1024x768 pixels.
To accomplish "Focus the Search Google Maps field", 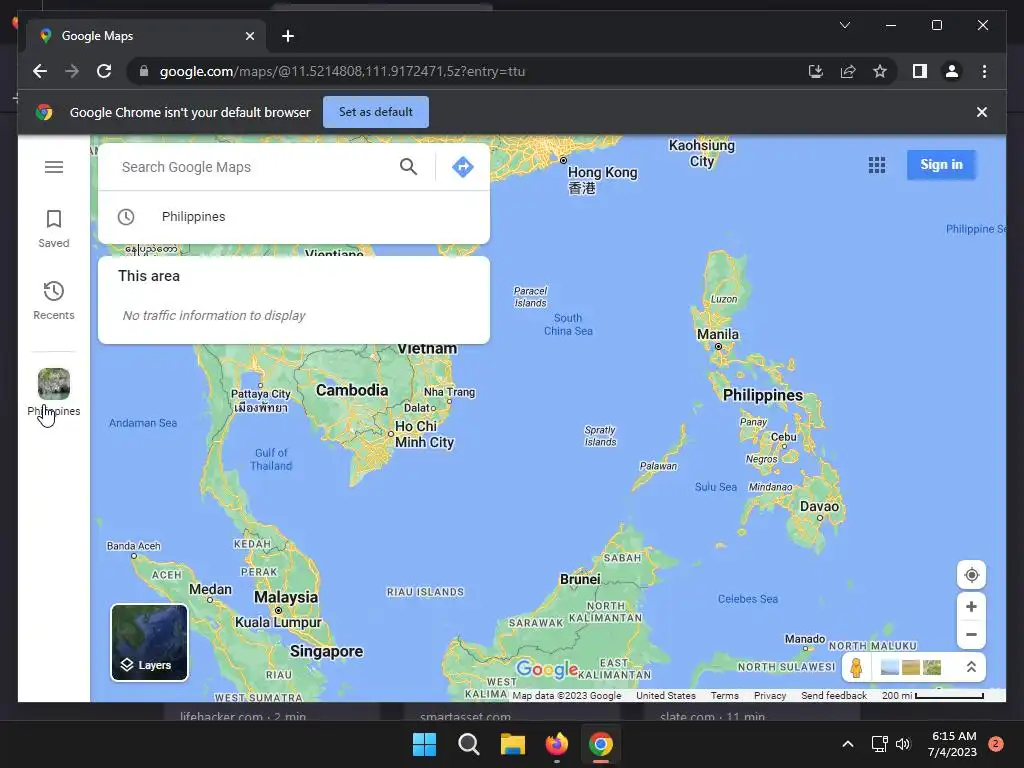I will pyautogui.click(x=255, y=167).
